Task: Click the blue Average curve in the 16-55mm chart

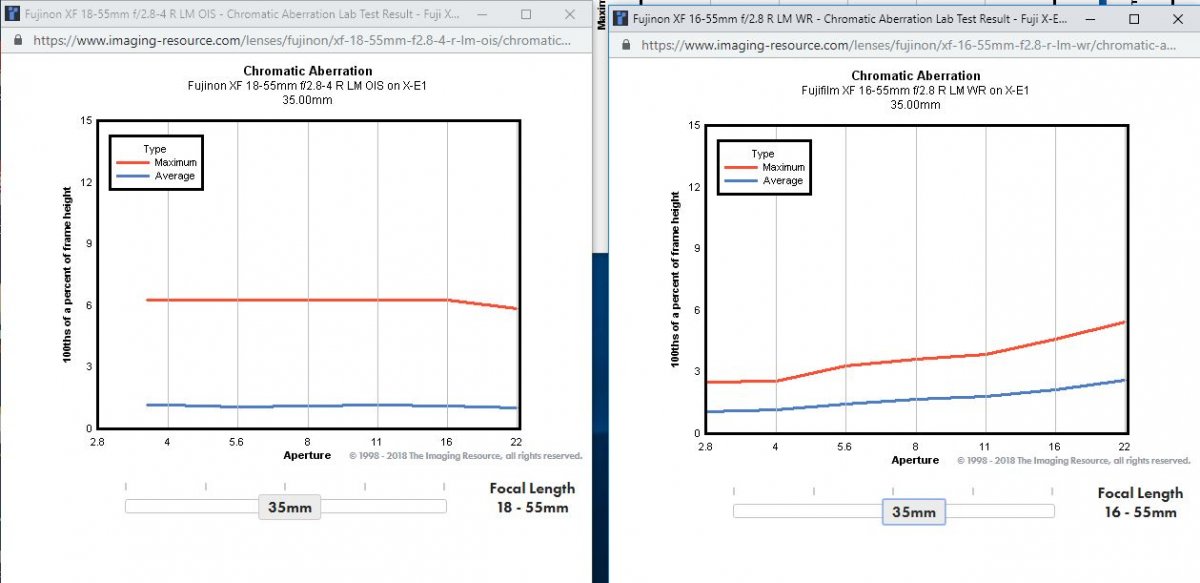Action: coord(915,397)
